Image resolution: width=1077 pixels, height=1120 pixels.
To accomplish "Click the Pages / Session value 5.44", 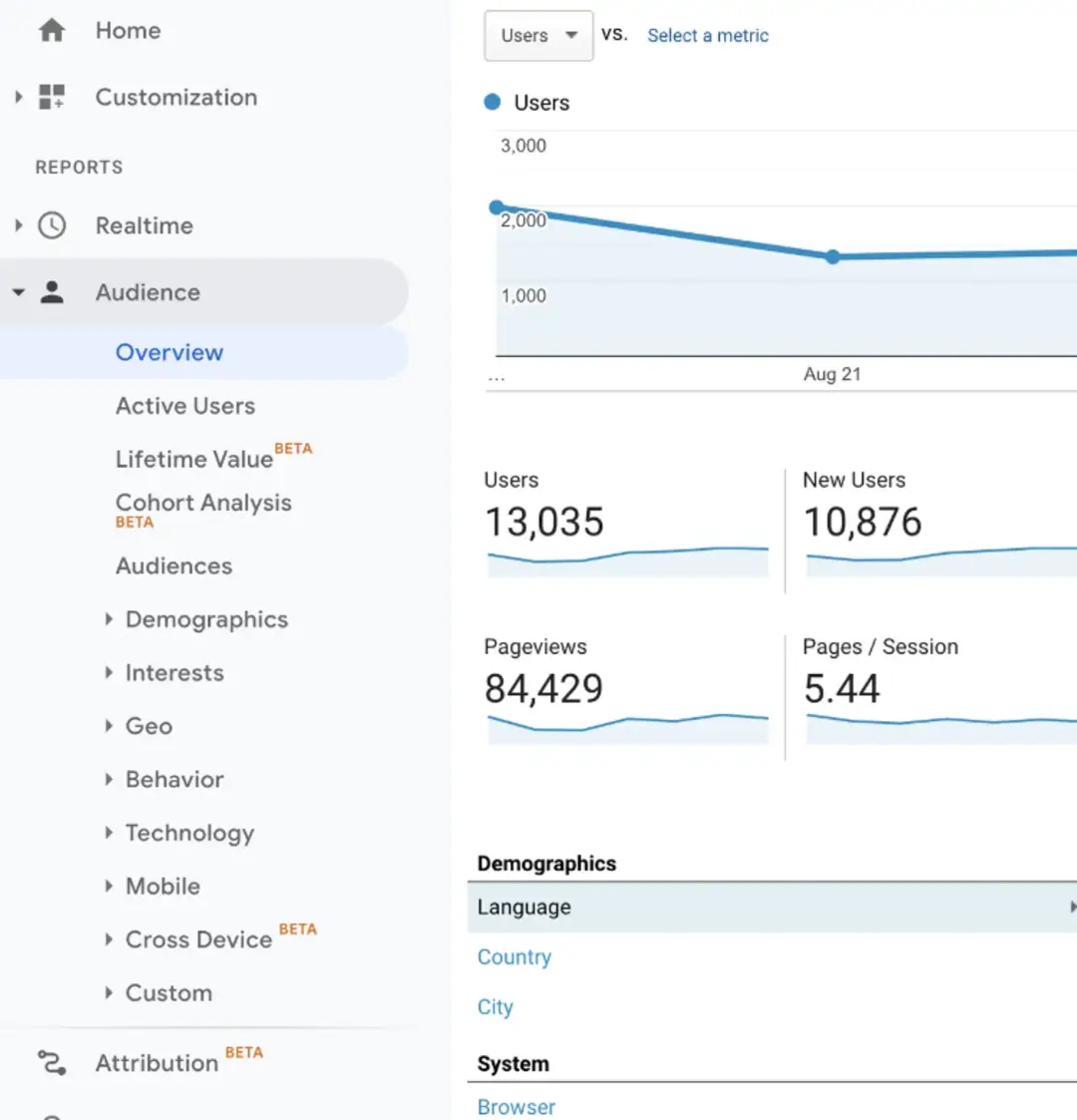I will [842, 688].
